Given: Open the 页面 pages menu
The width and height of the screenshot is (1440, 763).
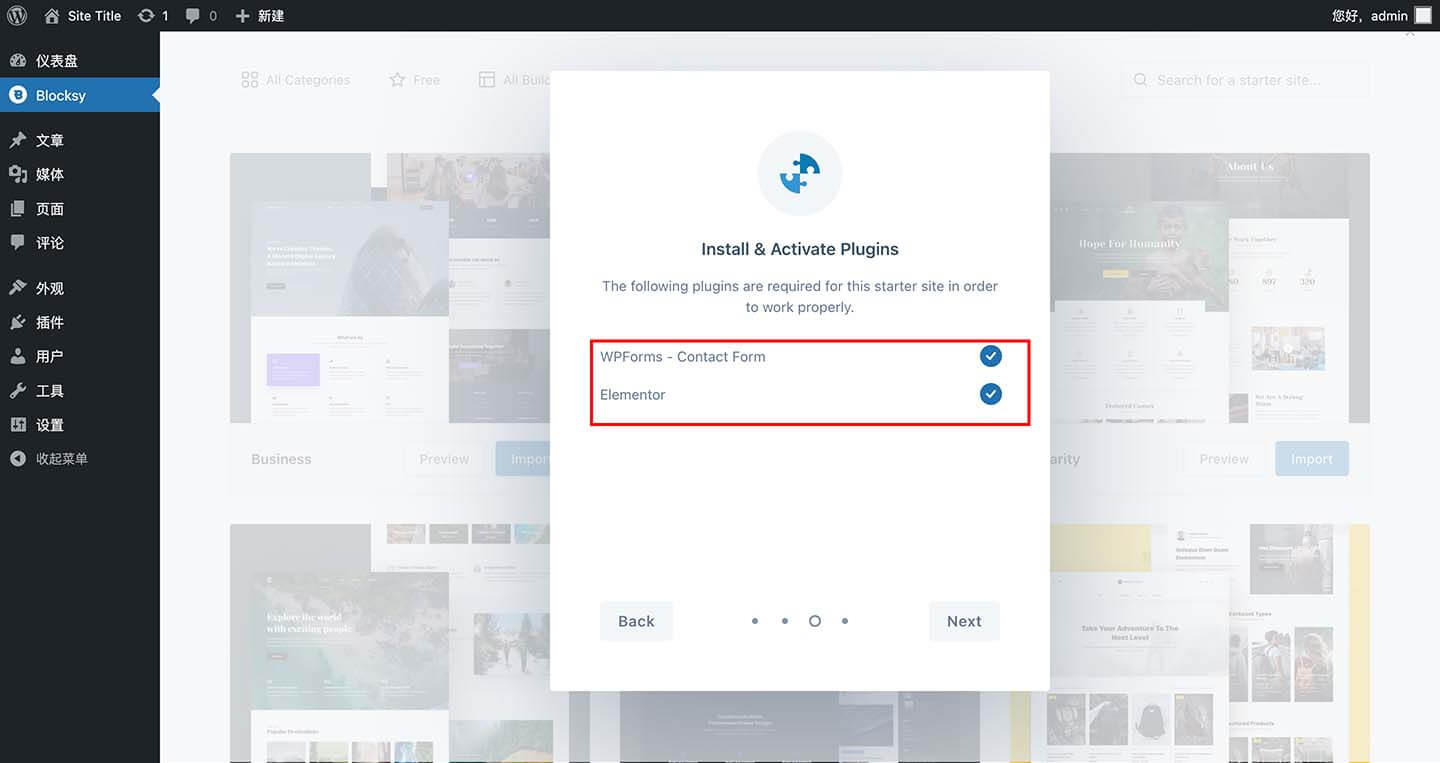Looking at the screenshot, I should coord(80,209).
